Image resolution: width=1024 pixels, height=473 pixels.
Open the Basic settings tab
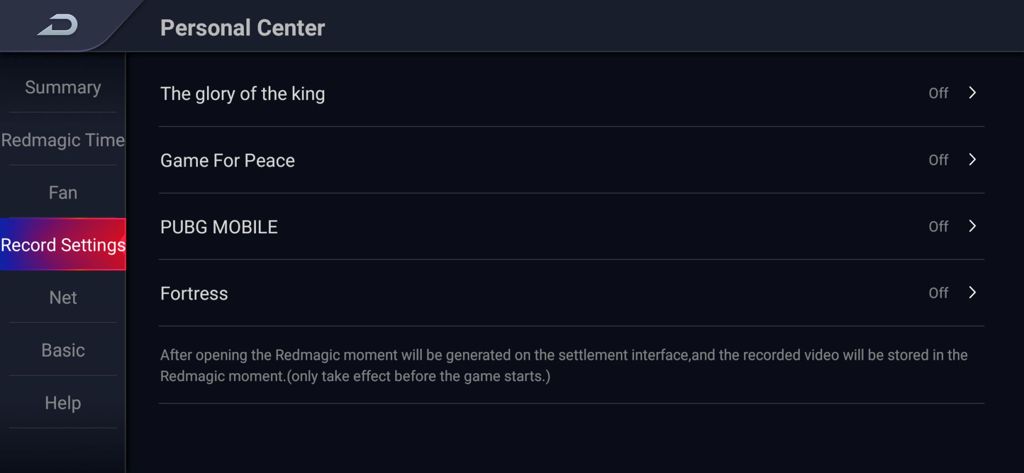coord(63,350)
